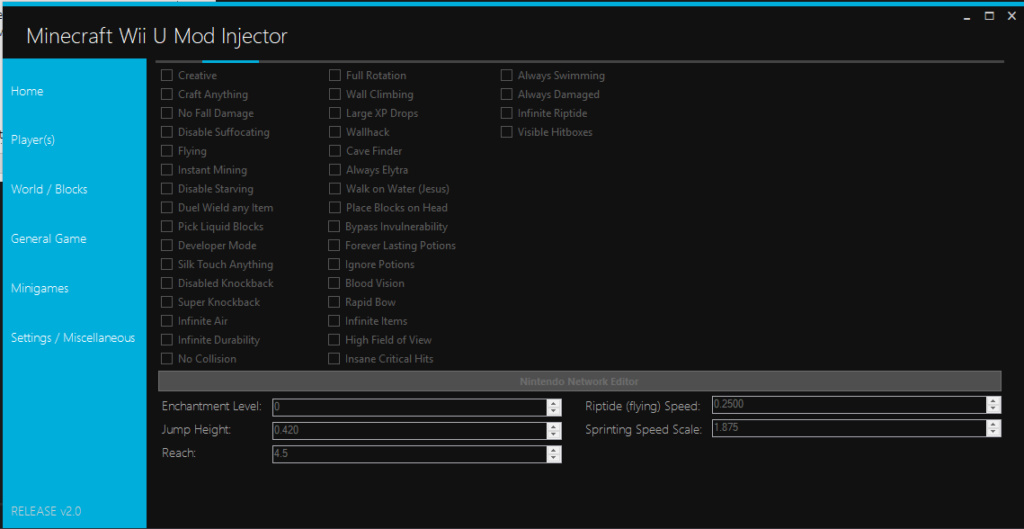Viewport: 1024px width, 529px height.
Task: Open World / Blocks section
Action: click(x=49, y=189)
